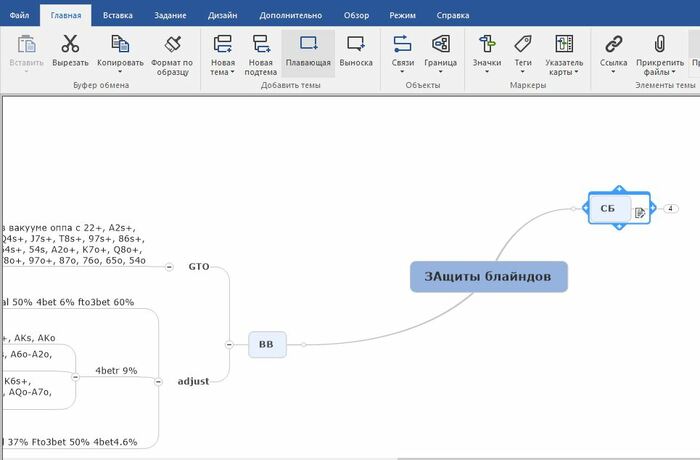Open the notes icon on СБ topic
This screenshot has width=700, height=460.
click(x=640, y=213)
